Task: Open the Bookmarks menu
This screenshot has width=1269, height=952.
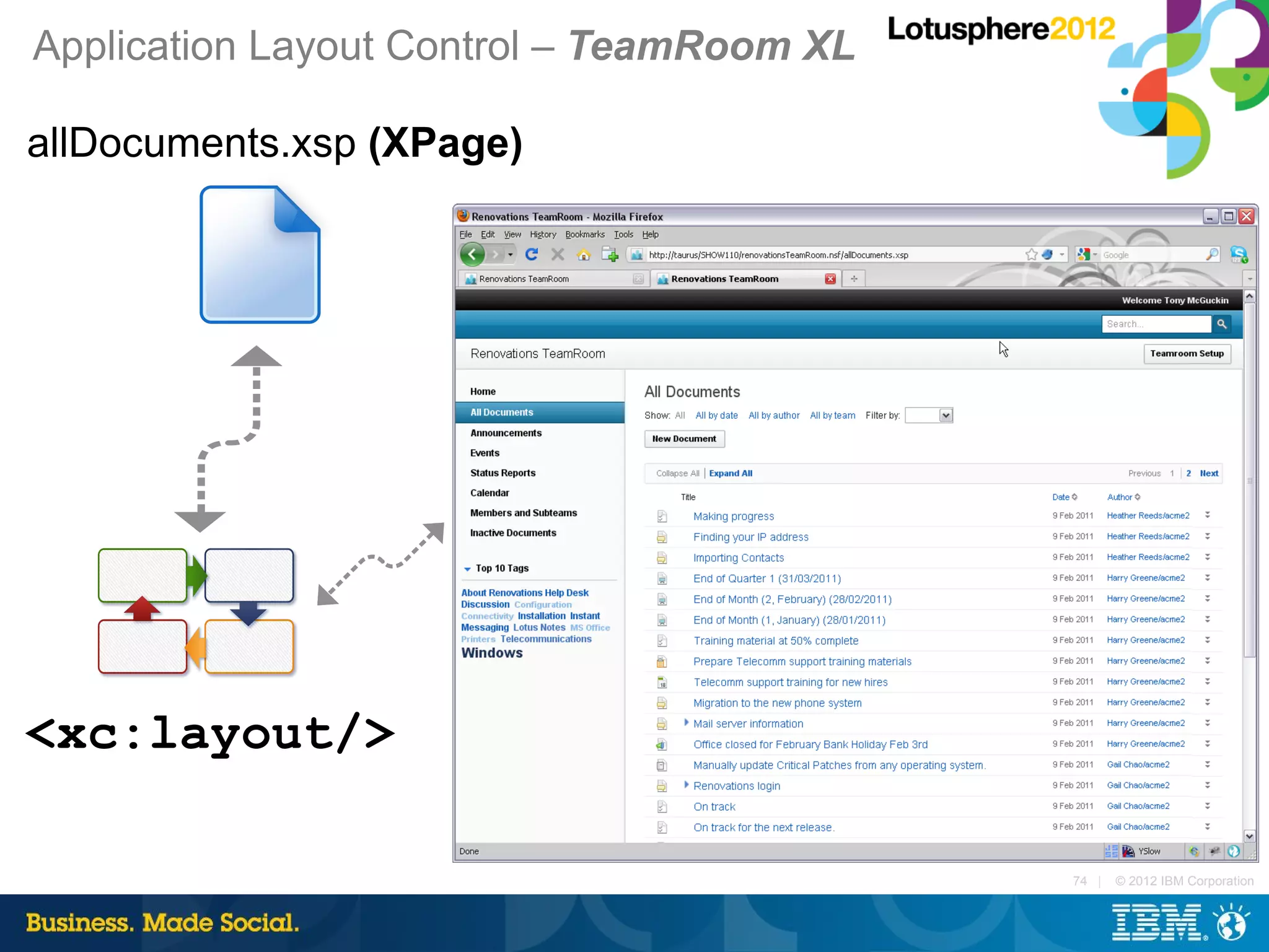Action: tap(585, 235)
